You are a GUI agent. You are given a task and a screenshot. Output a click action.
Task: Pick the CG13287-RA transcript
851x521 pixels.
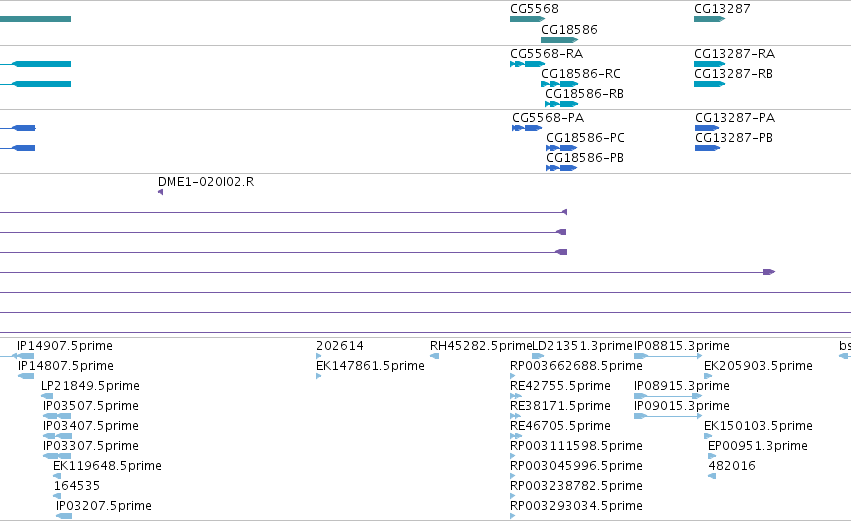click(709, 64)
